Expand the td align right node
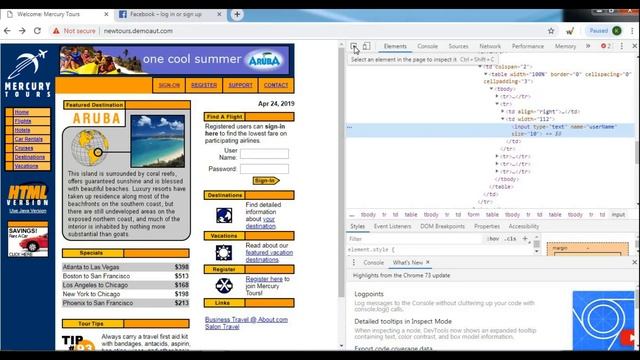 click(502, 111)
